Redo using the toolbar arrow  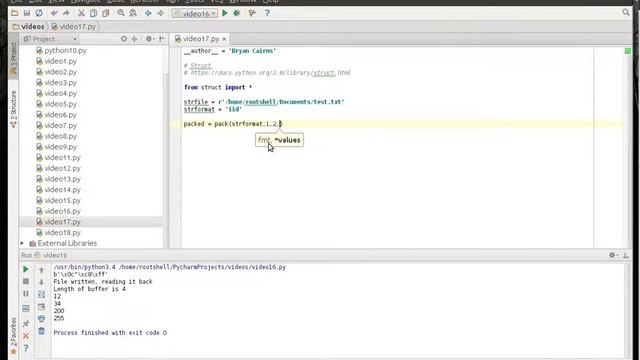[66, 13]
